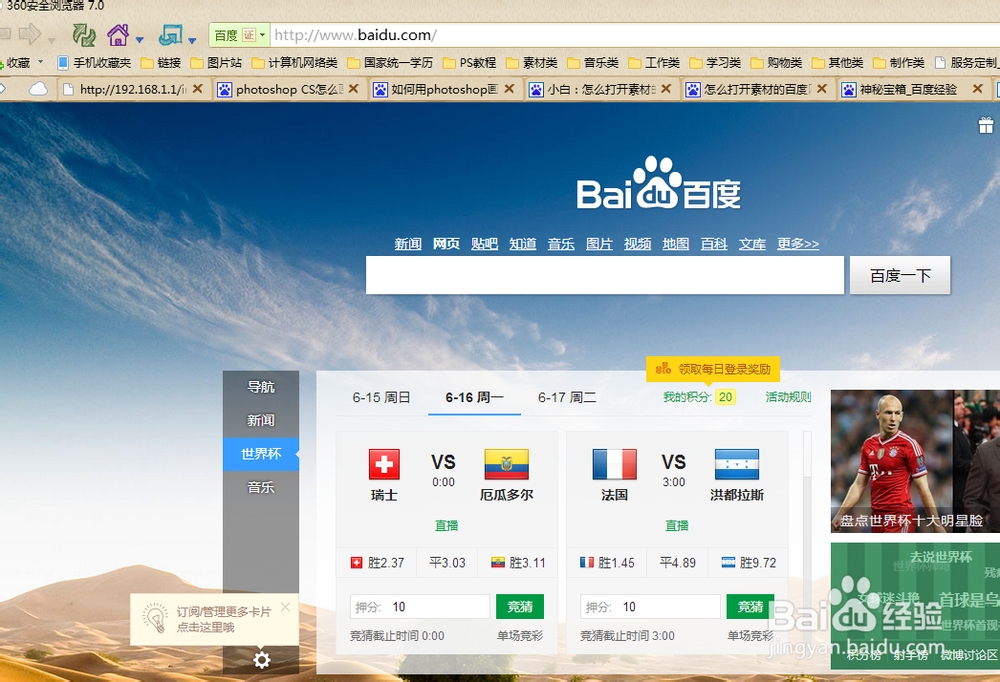Viewport: 1000px width, 682px height.
Task: Open the 工作类 bookmark folder
Action: click(654, 63)
